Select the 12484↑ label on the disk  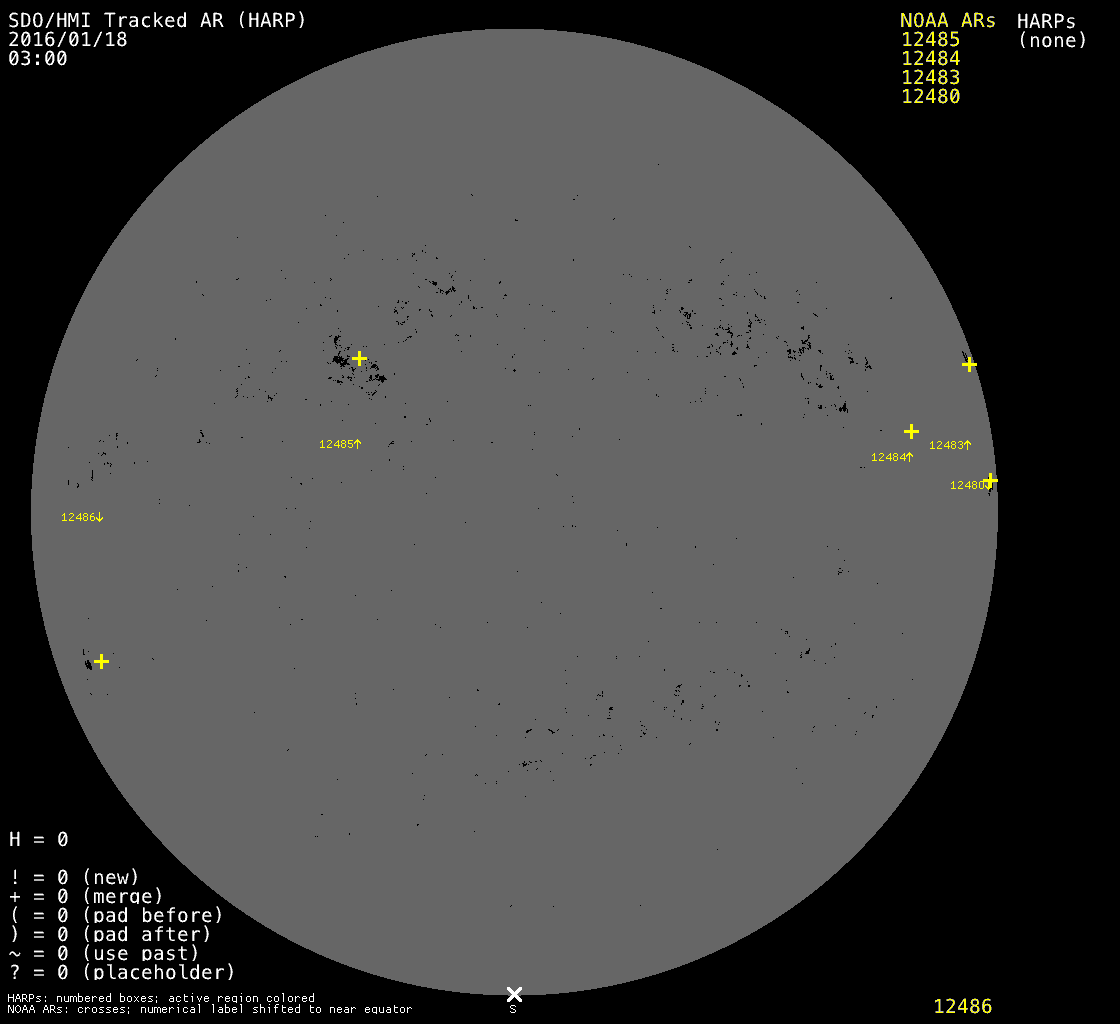892,457
